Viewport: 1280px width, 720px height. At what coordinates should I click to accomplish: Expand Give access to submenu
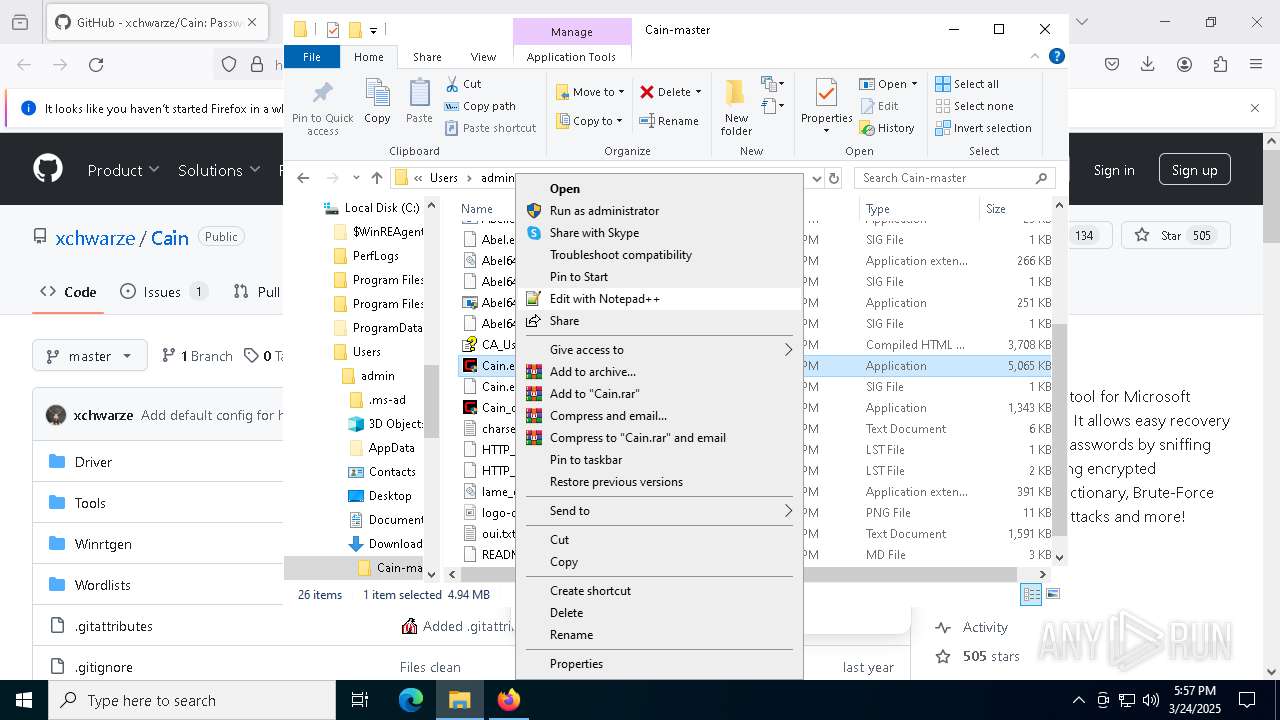point(659,350)
